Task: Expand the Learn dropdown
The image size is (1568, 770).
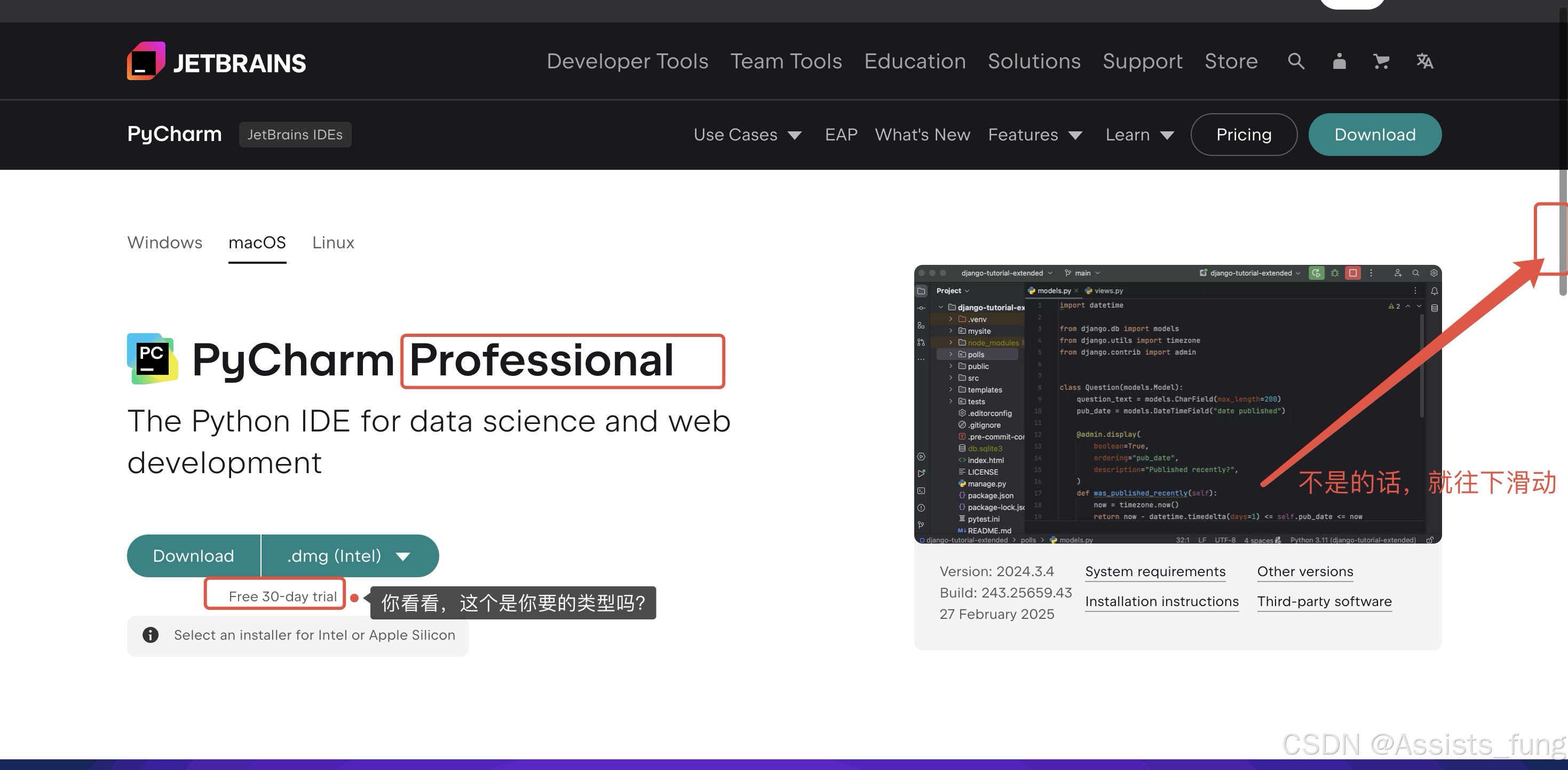Action: pyautogui.click(x=1139, y=135)
